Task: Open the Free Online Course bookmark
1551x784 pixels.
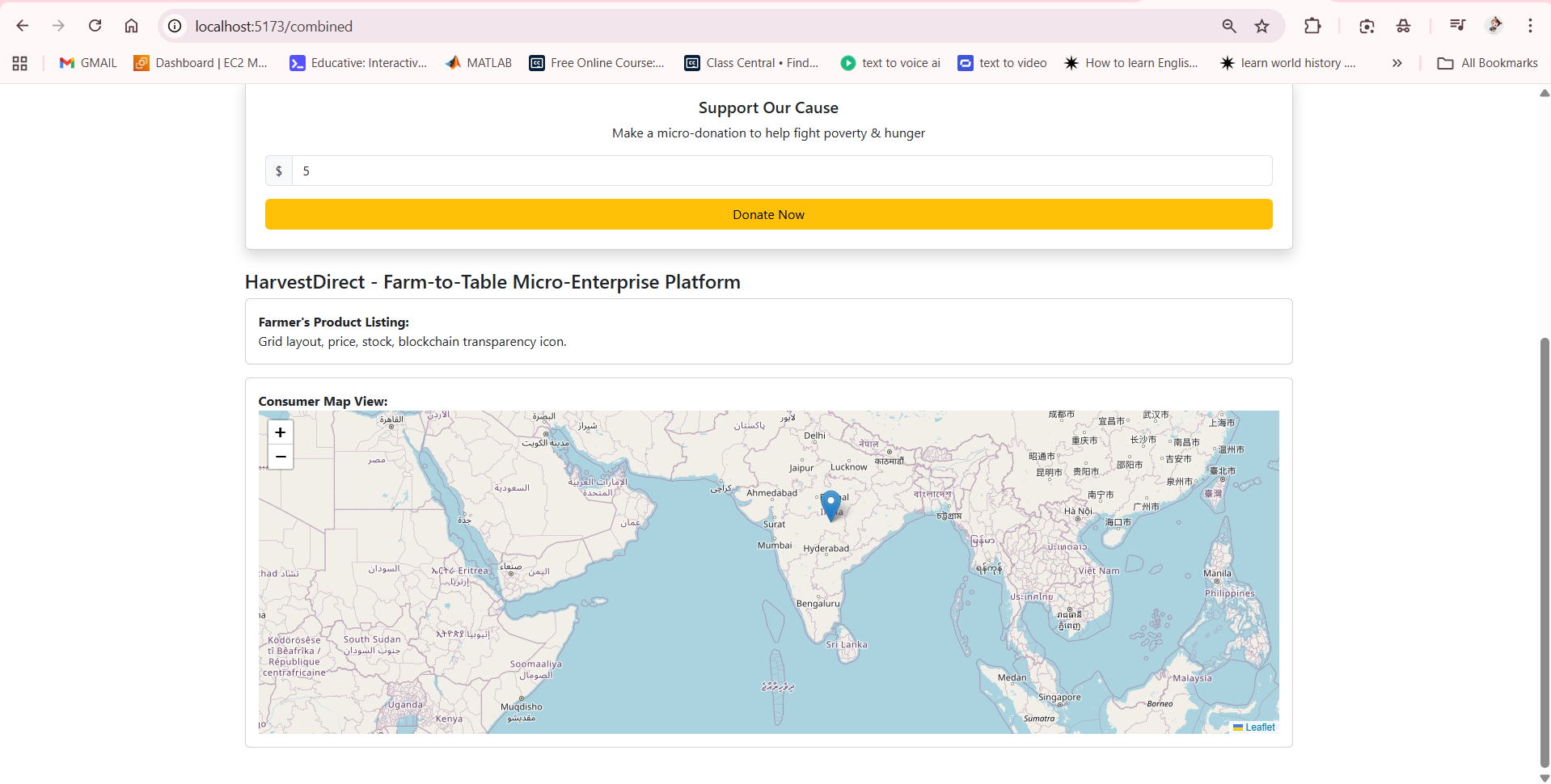Action: tap(597, 63)
